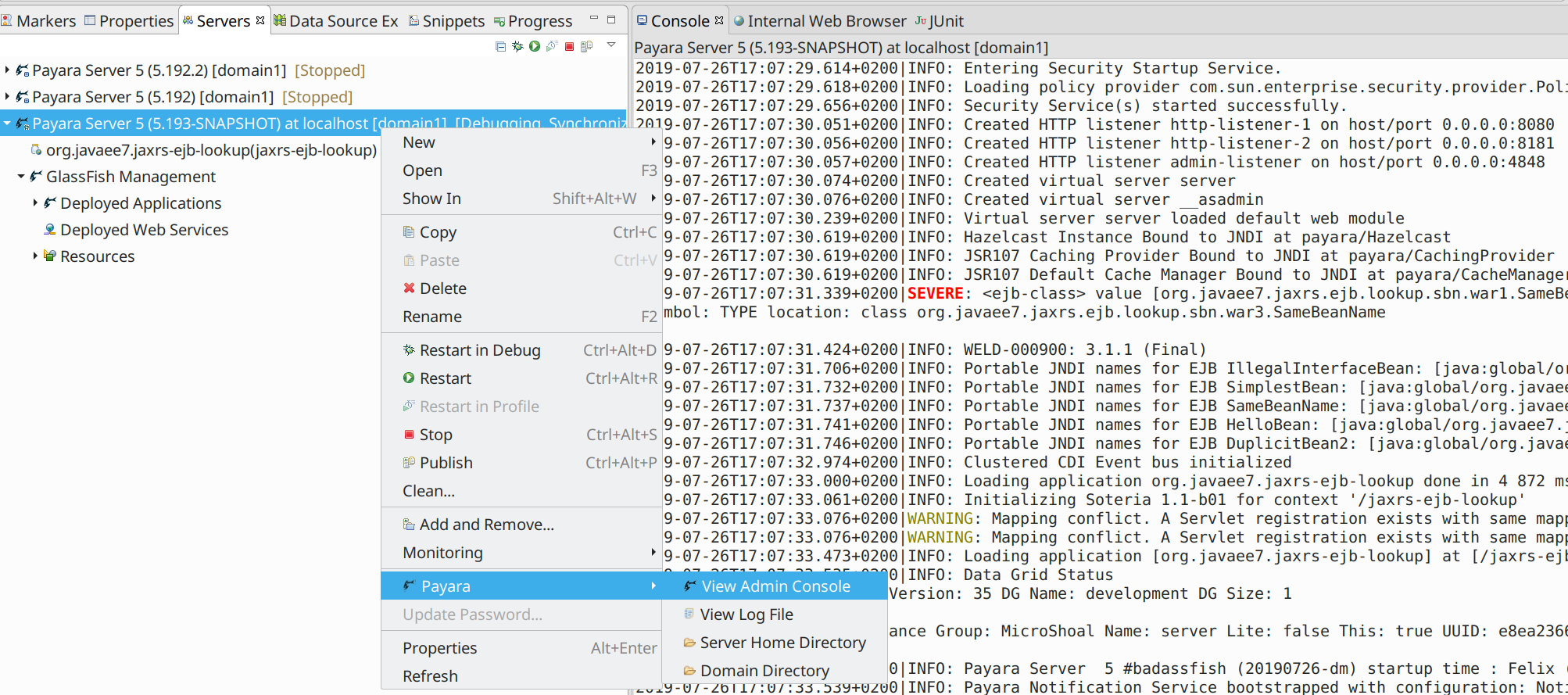Open View Log File from submenu

pos(746,614)
